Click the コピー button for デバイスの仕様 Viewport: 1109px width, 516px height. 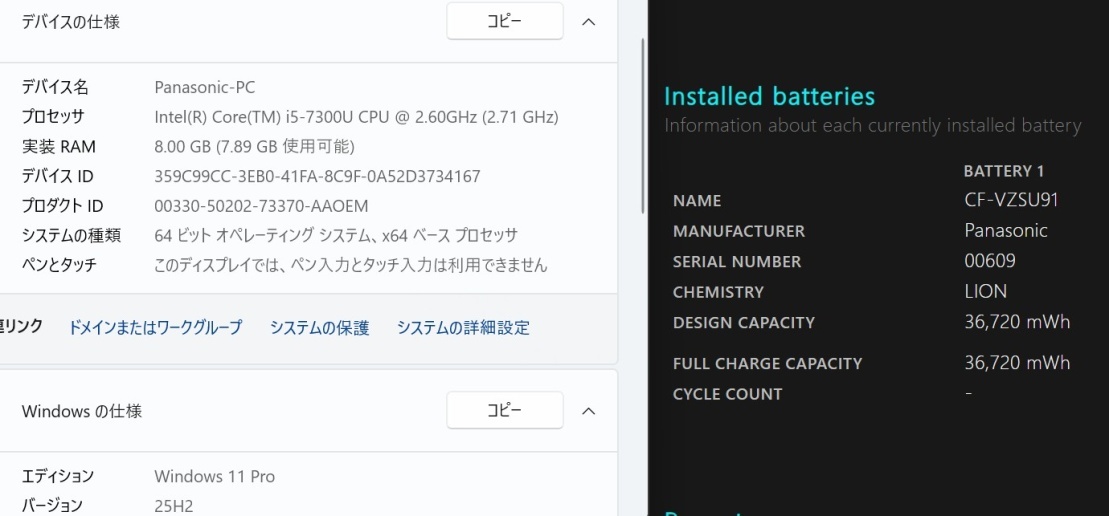[x=504, y=21]
